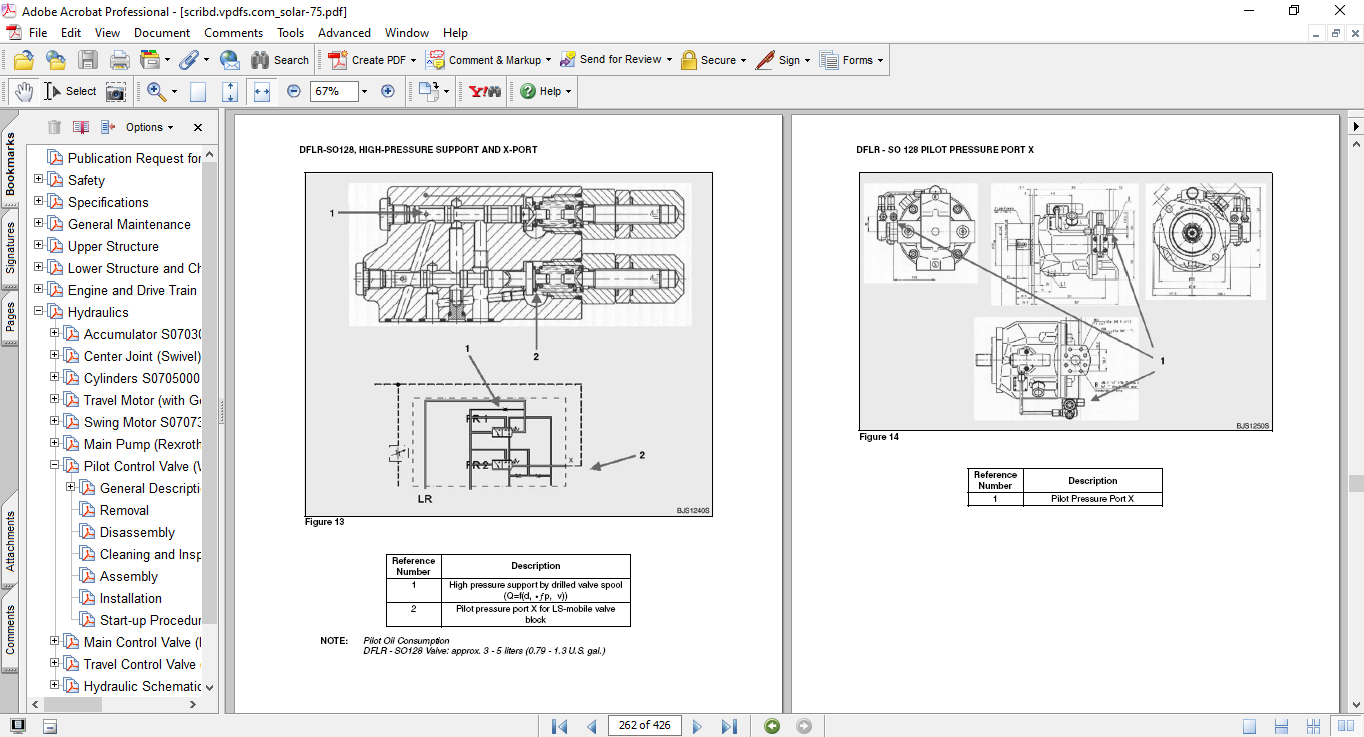Click the Fit Width icon
1364x737 pixels.
(262, 91)
